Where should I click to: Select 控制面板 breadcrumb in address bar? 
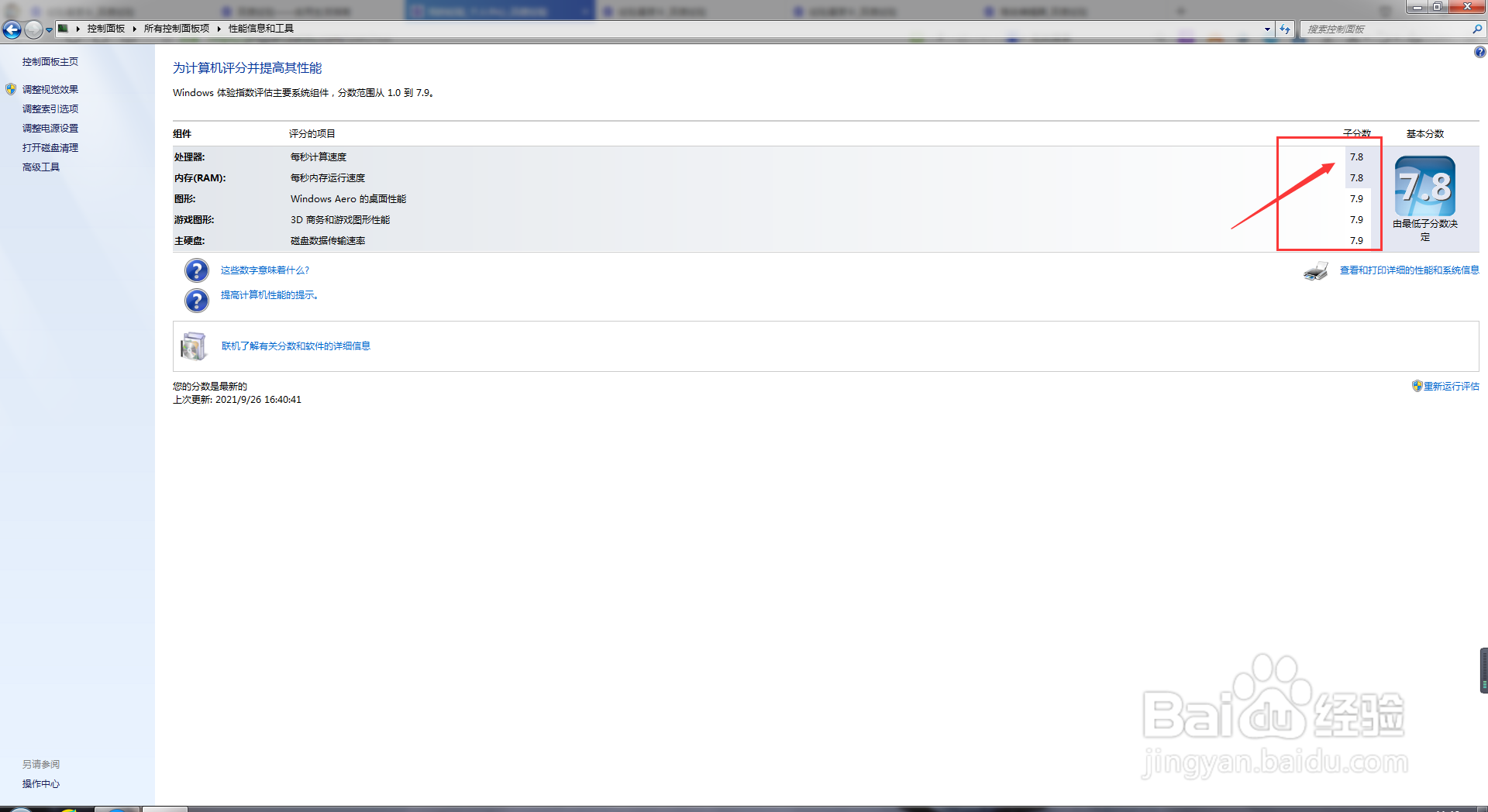point(106,29)
